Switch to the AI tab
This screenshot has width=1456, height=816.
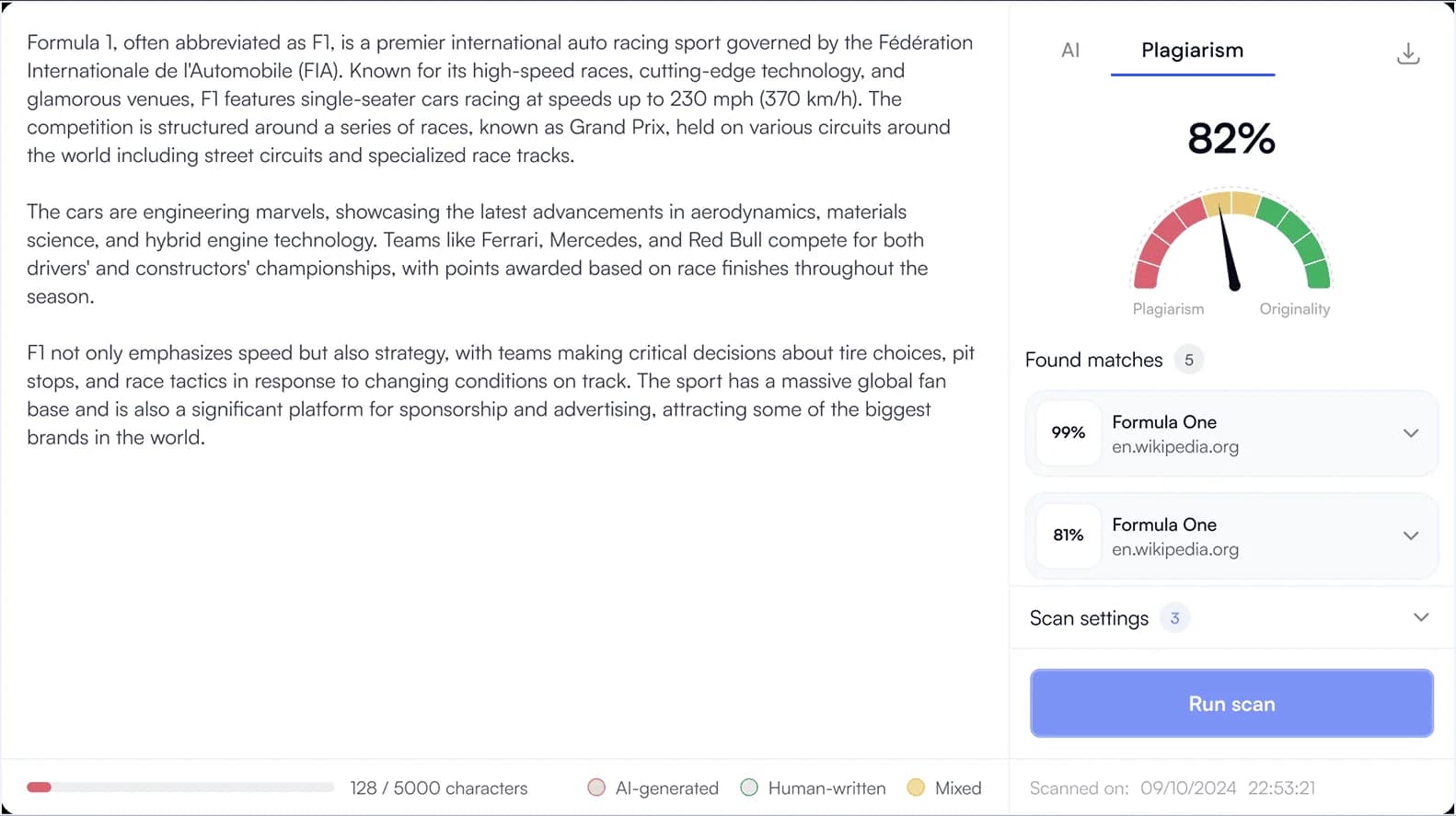[1069, 51]
